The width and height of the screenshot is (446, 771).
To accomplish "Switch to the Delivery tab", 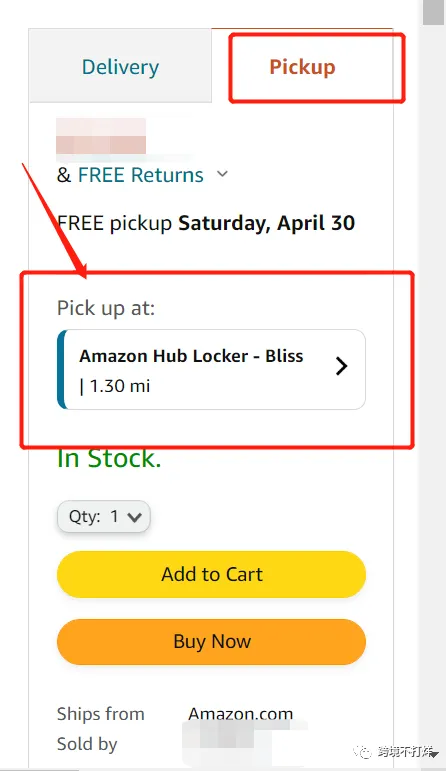I will 120,66.
